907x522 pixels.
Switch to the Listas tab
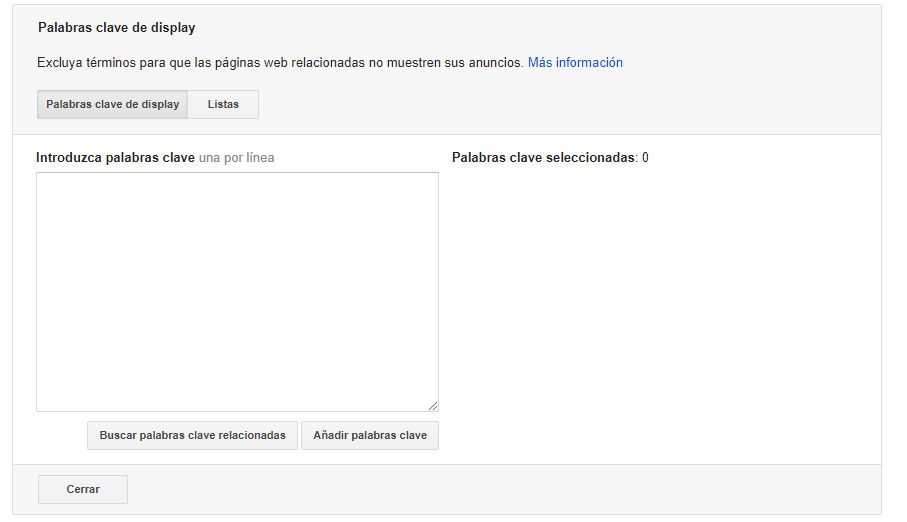point(223,105)
